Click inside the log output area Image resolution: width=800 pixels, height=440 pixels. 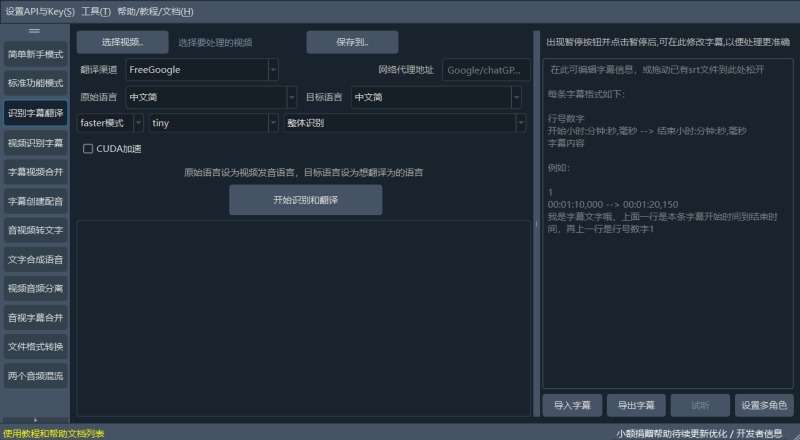pyautogui.click(x=304, y=318)
